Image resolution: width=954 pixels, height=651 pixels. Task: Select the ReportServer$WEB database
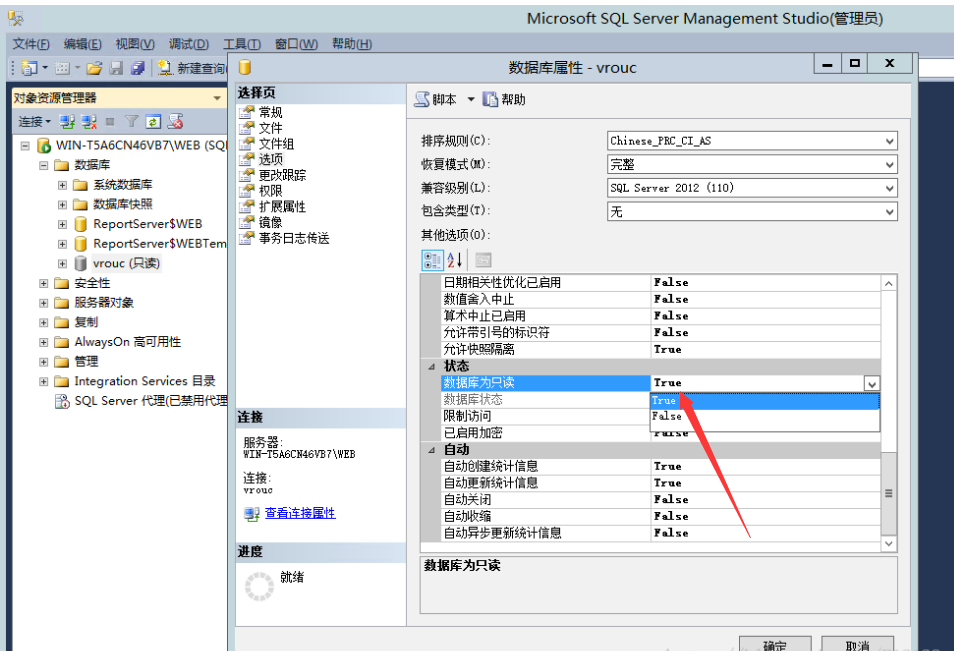pyautogui.click(x=147, y=224)
